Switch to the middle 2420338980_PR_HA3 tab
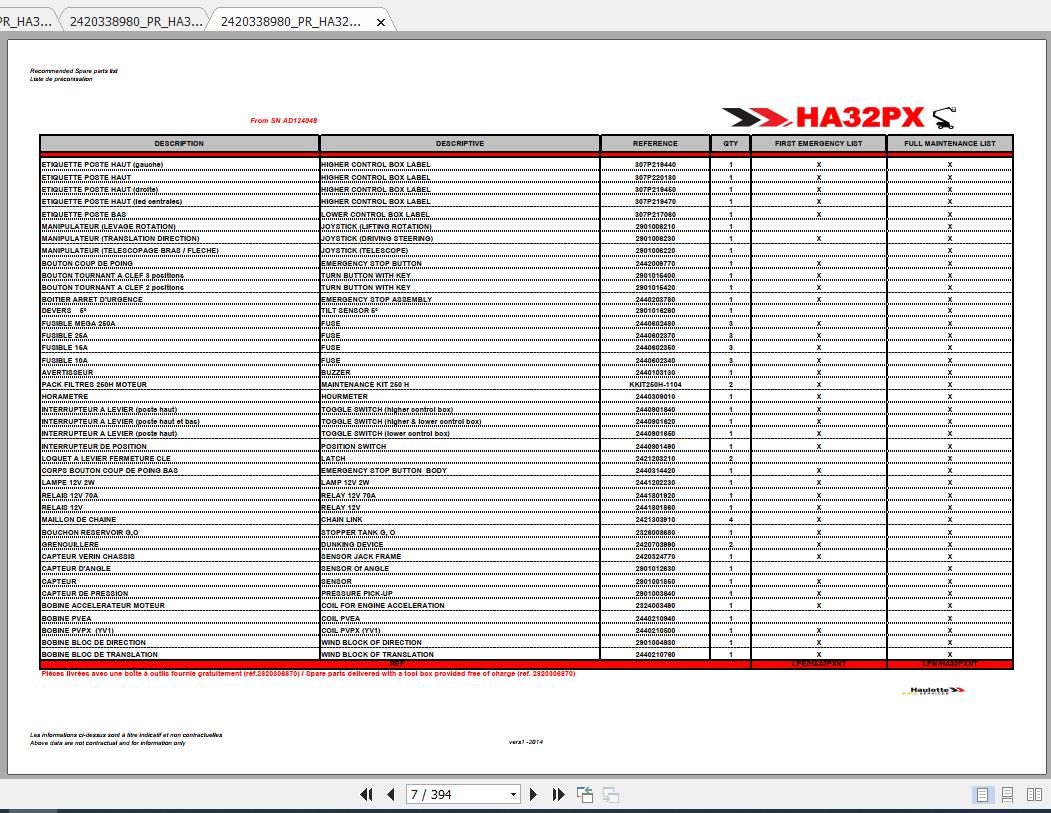Image resolution: width=1051 pixels, height=813 pixels. (136, 21)
